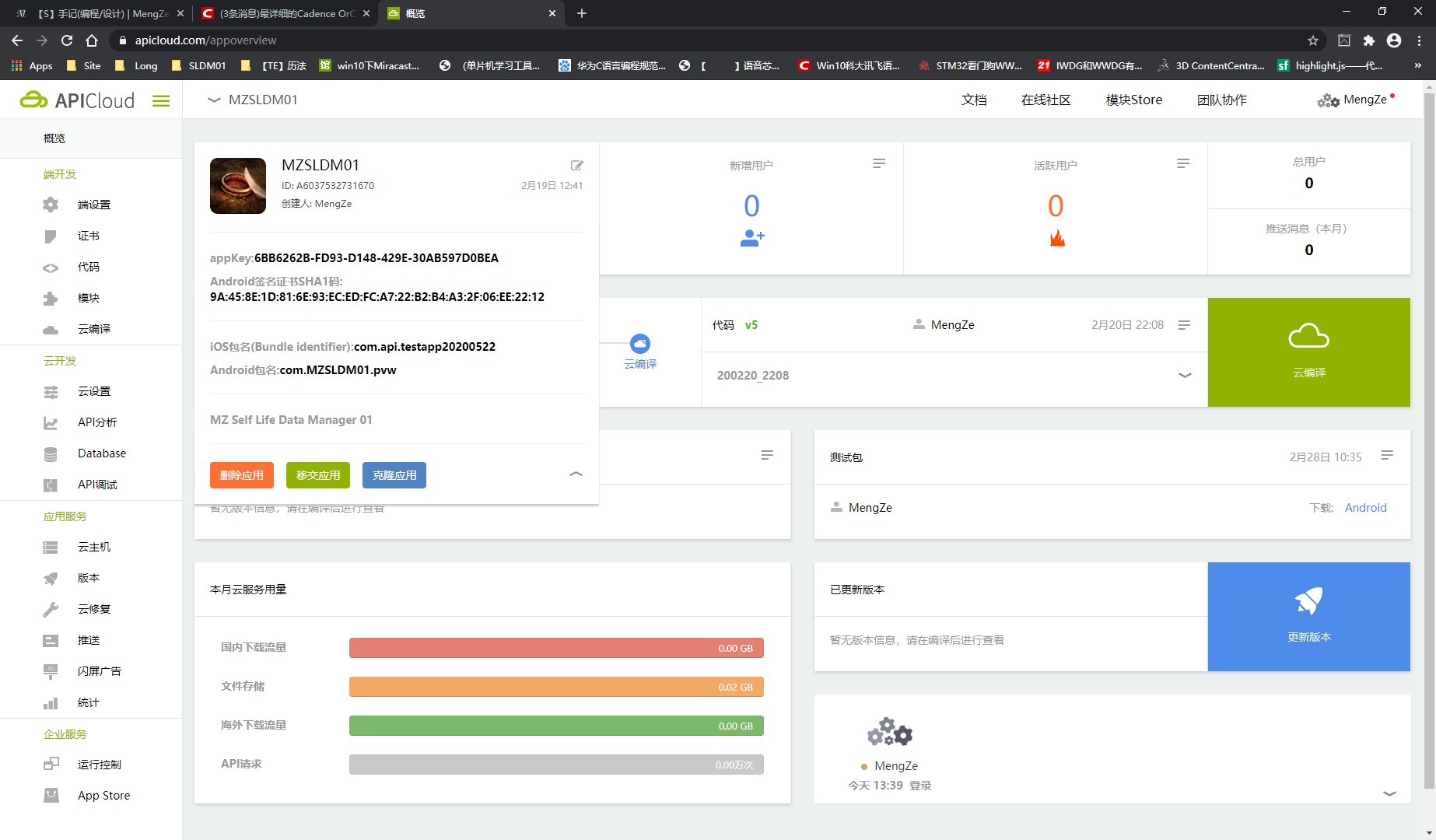Open 模块Store in top navigation
The height and width of the screenshot is (840, 1436).
coord(1133,100)
